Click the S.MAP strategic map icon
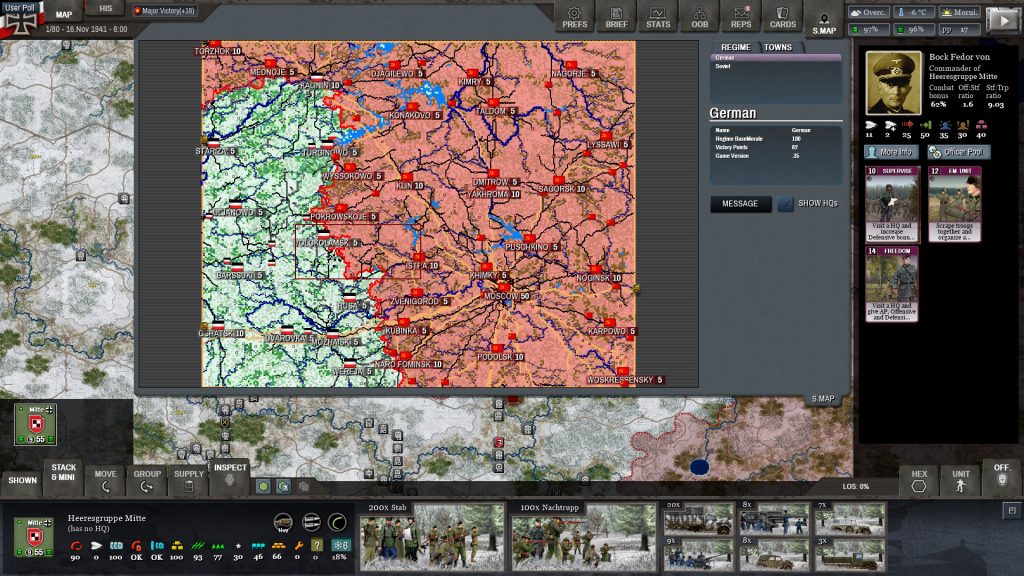 pos(824,24)
